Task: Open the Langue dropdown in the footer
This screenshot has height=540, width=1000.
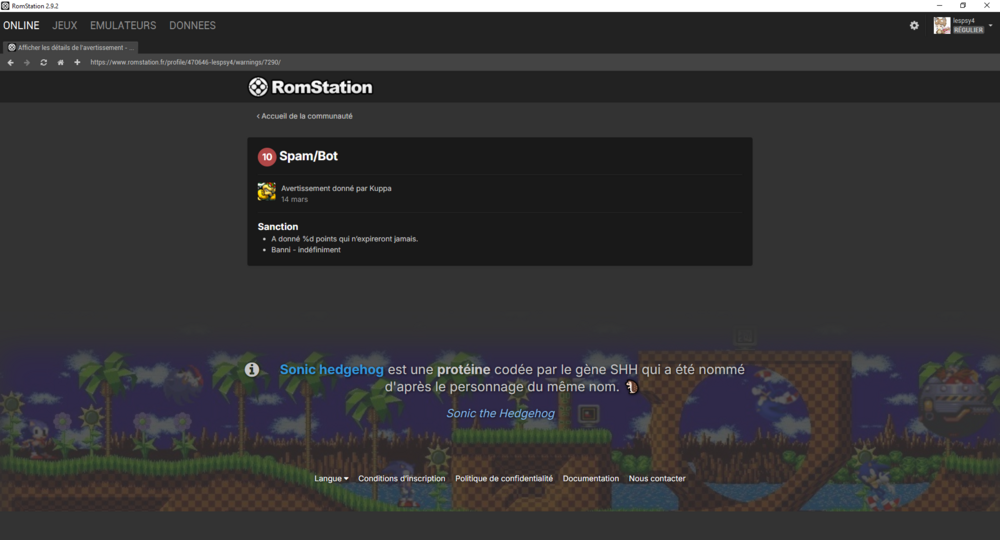Action: tap(331, 479)
